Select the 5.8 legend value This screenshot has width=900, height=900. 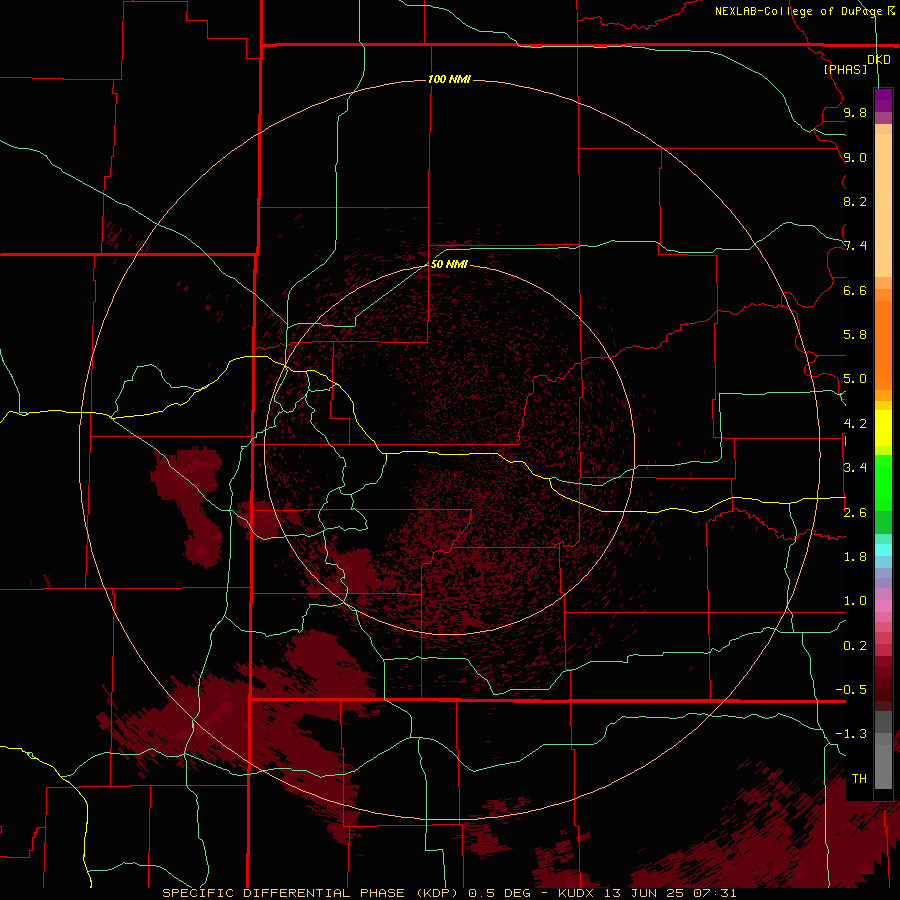[x=855, y=334]
